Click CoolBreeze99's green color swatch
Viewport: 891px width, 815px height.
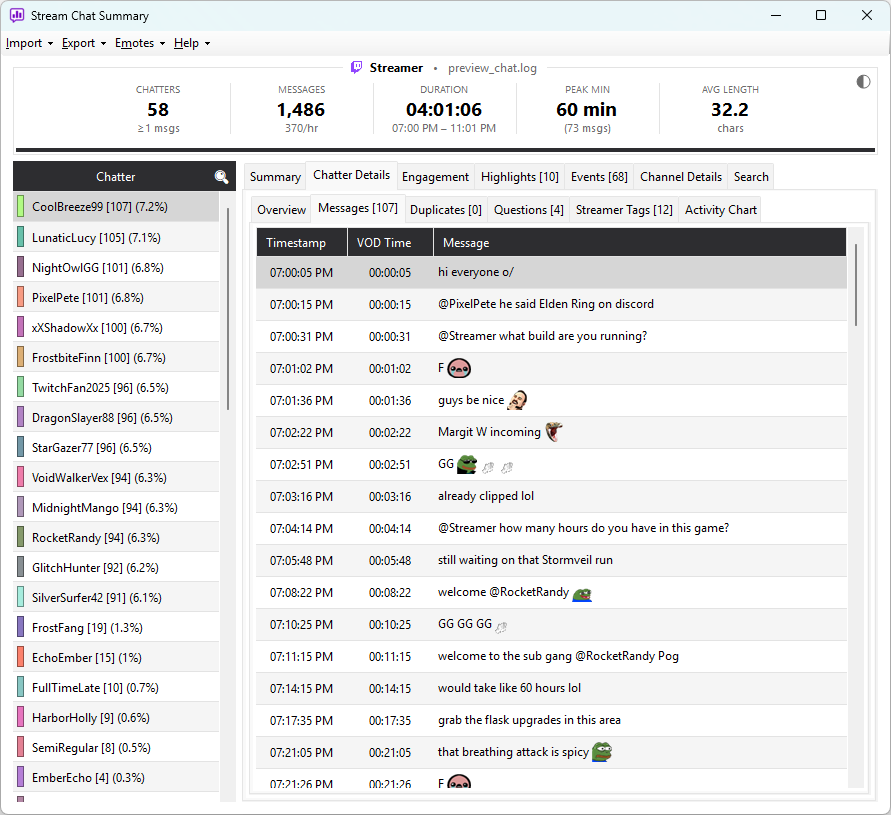(x=20, y=207)
